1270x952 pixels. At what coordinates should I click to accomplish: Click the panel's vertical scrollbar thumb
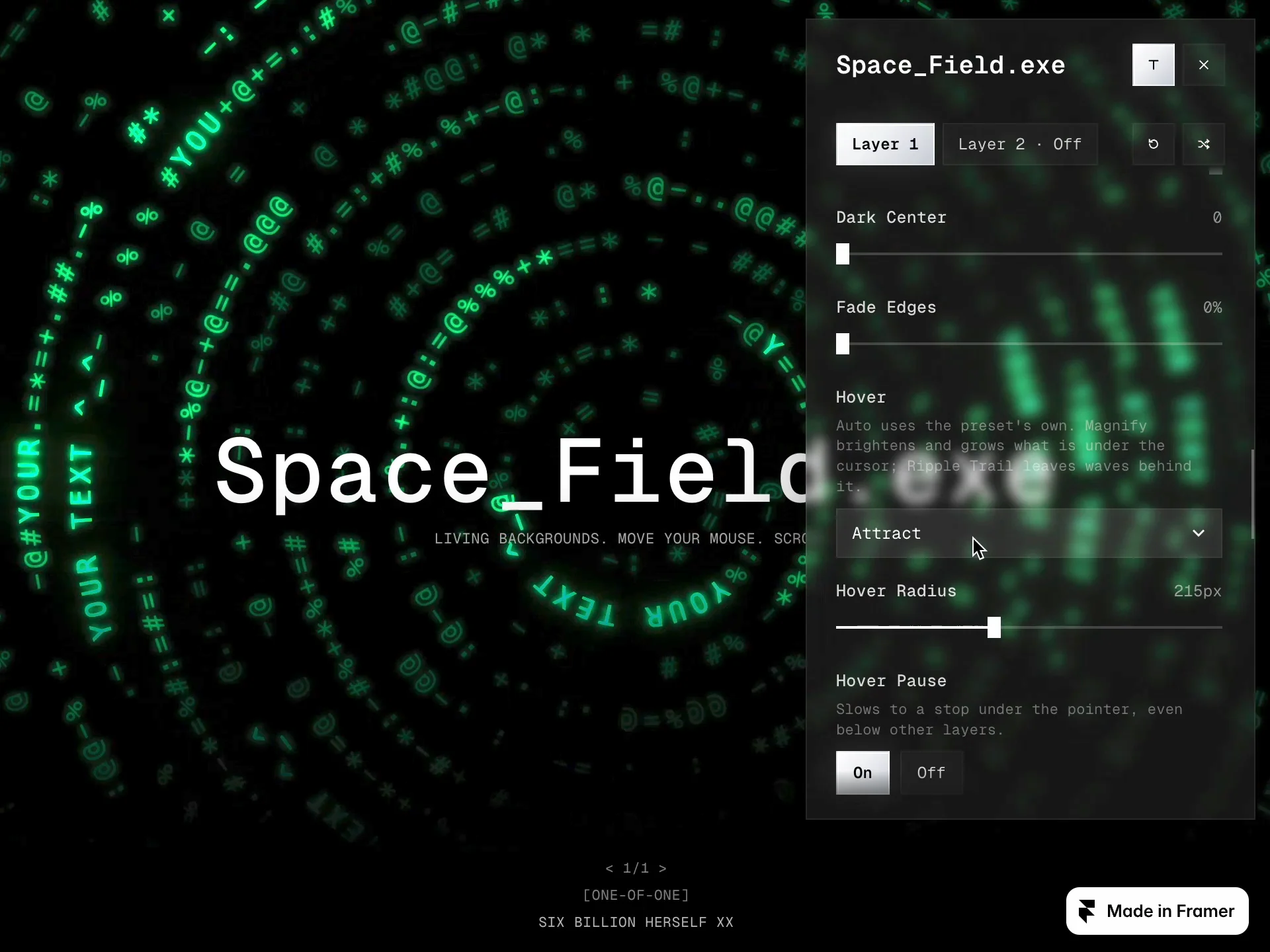point(1252,494)
